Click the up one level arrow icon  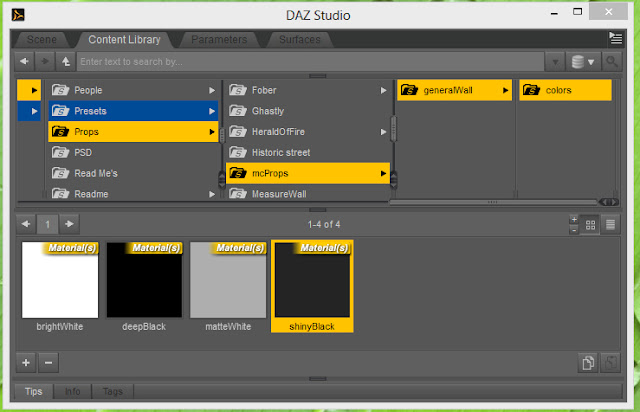65,61
